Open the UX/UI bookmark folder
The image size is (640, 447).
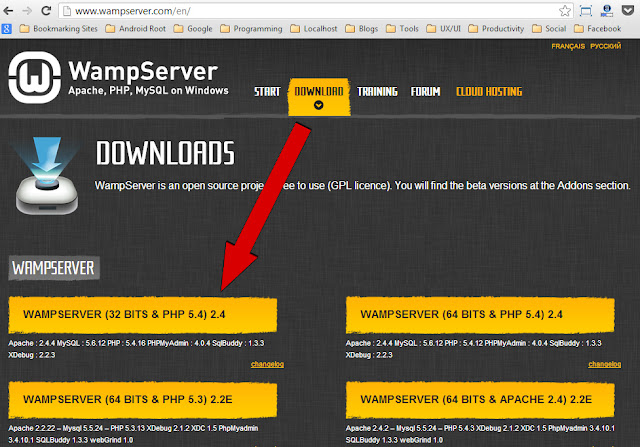tap(443, 29)
